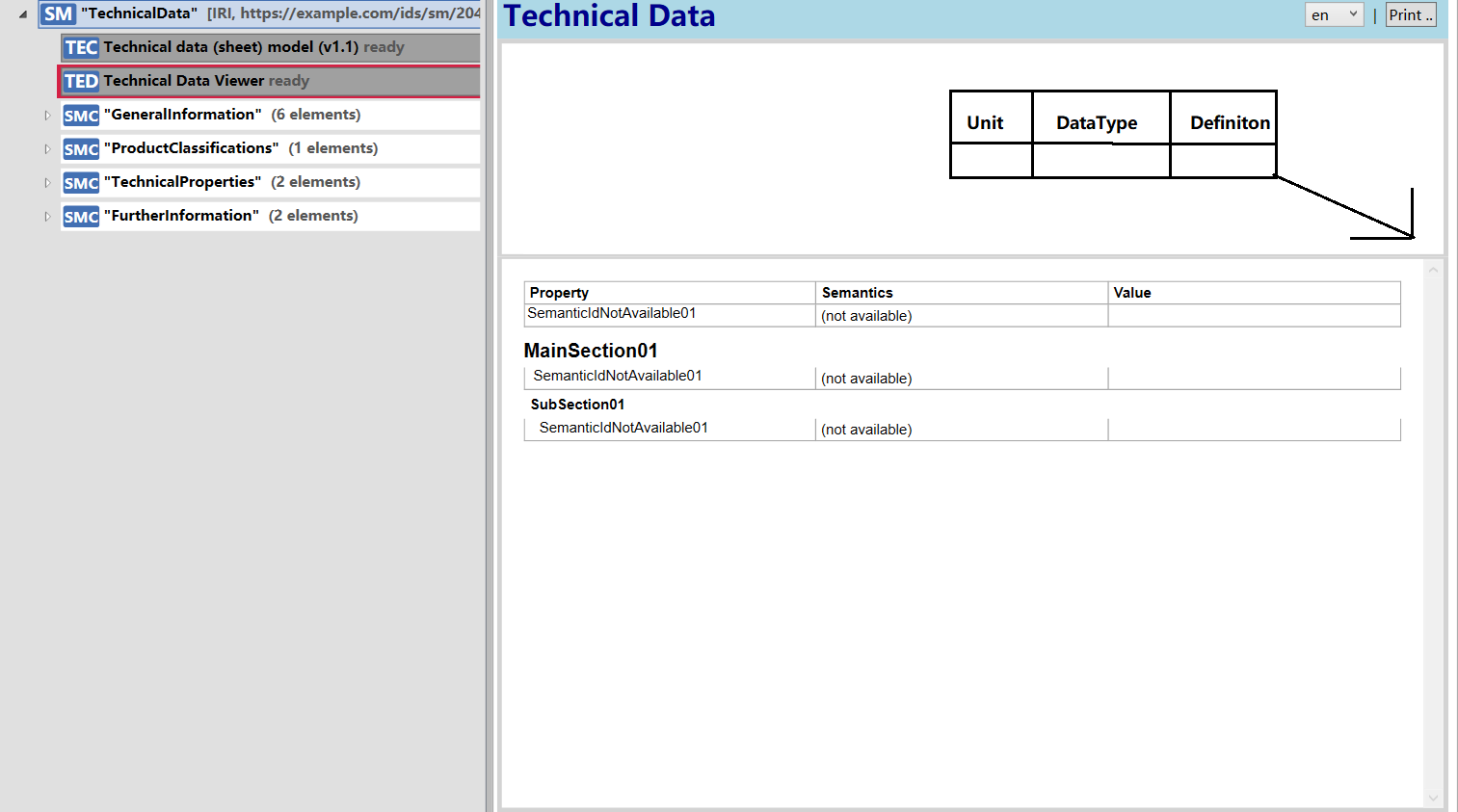The height and width of the screenshot is (812, 1458).
Task: Open the language selection dropdown showing en
Action: coord(1334,14)
